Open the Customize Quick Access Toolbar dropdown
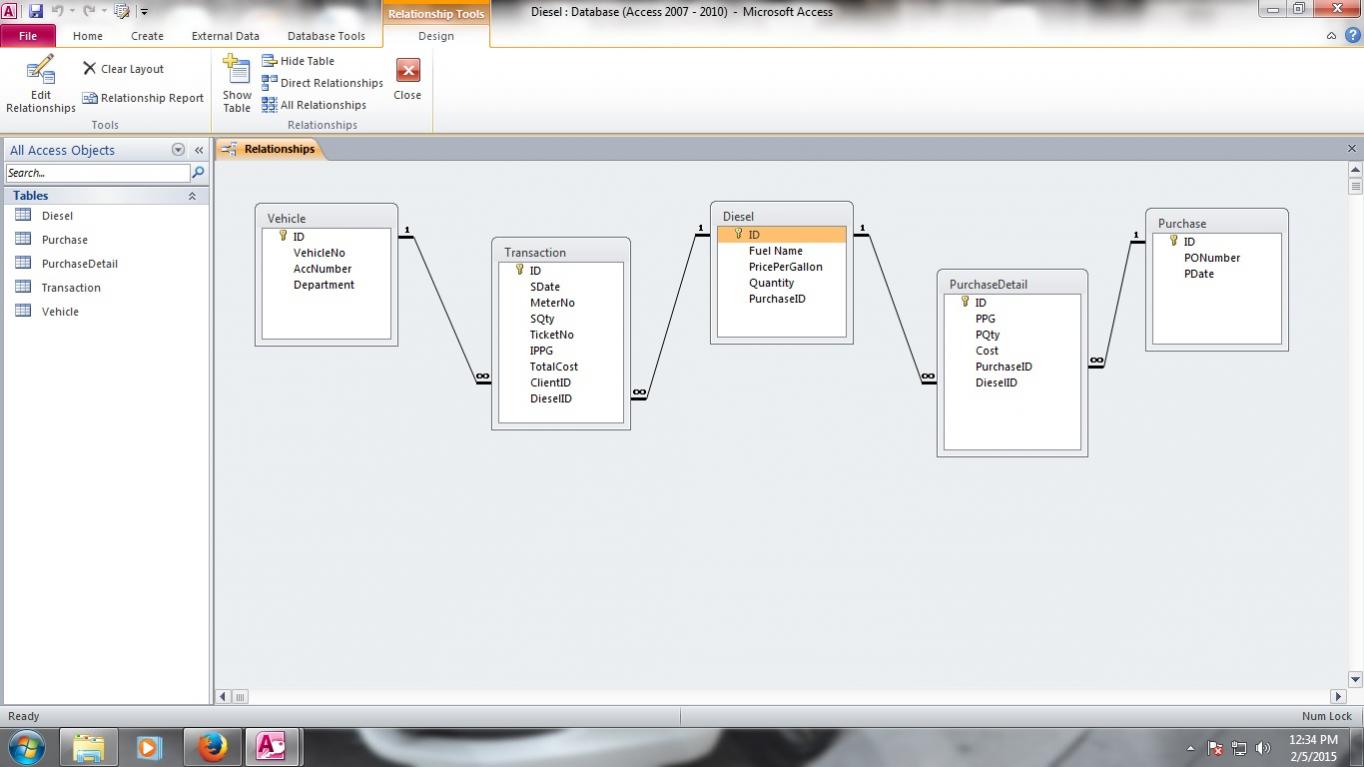 [144, 12]
